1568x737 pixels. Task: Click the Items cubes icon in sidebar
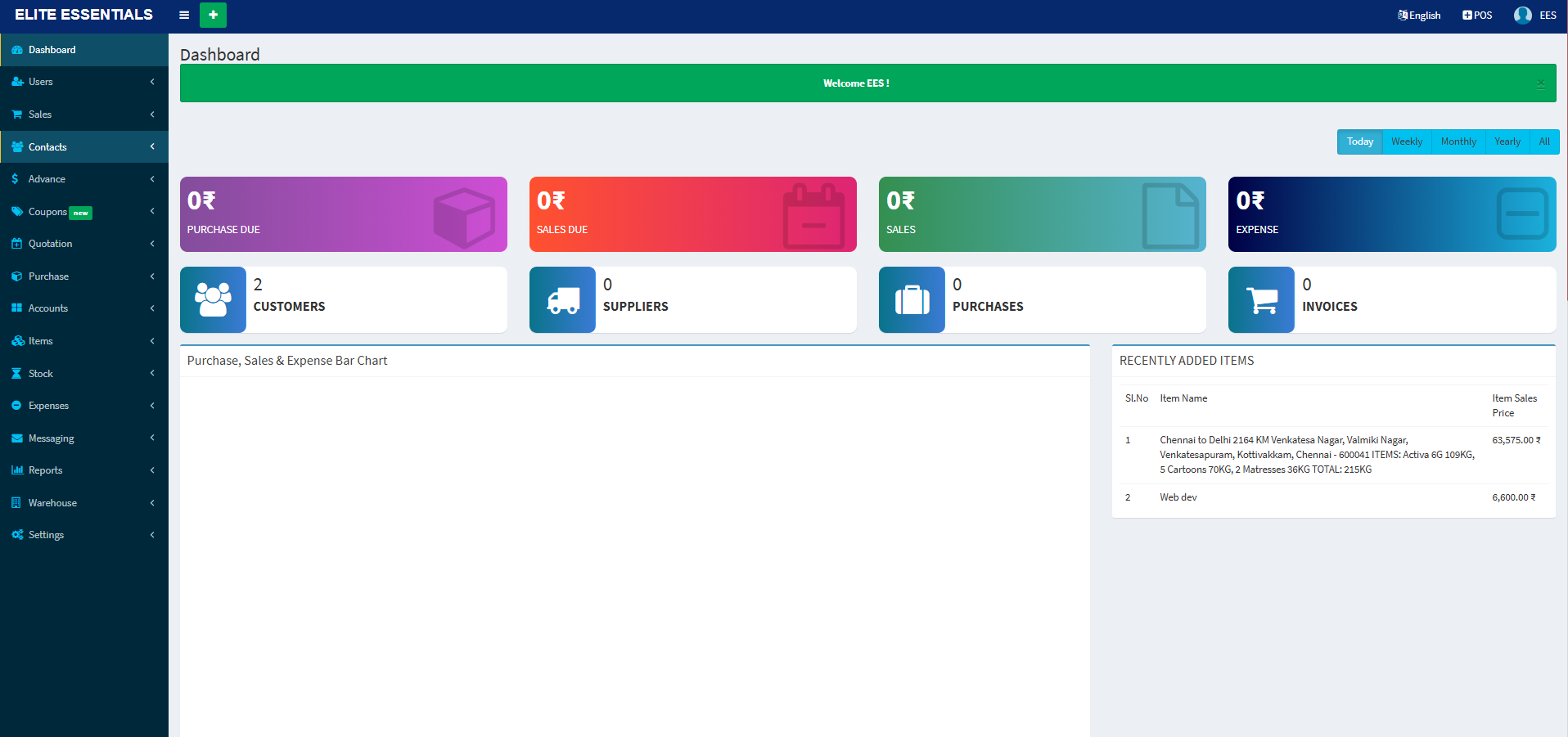[17, 341]
